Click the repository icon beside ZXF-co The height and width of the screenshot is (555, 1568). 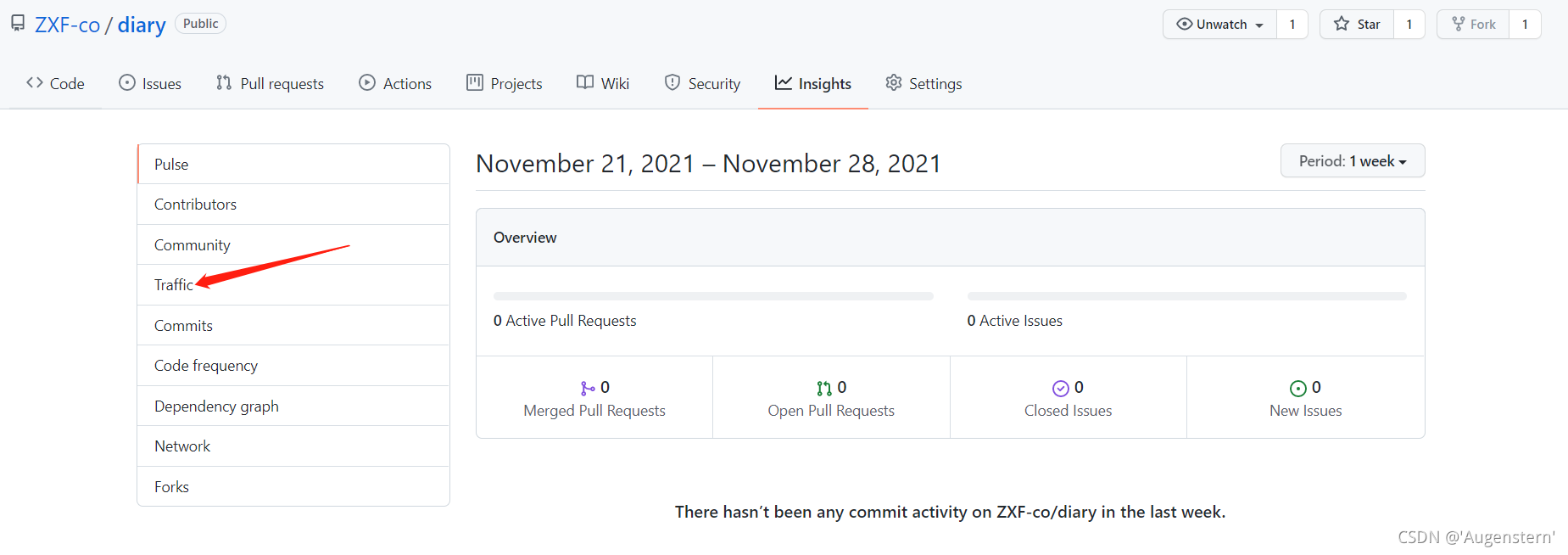(x=18, y=24)
